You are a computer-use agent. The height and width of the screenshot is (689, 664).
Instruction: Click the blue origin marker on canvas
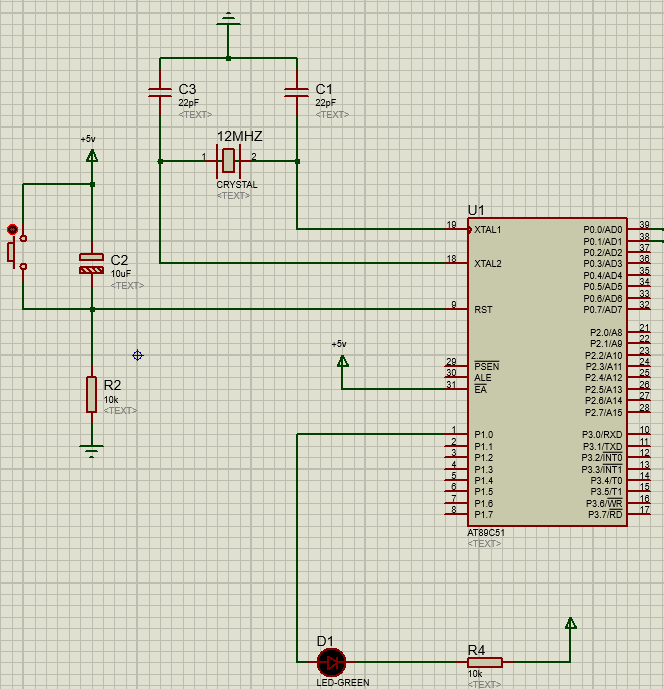pyautogui.click(x=138, y=355)
